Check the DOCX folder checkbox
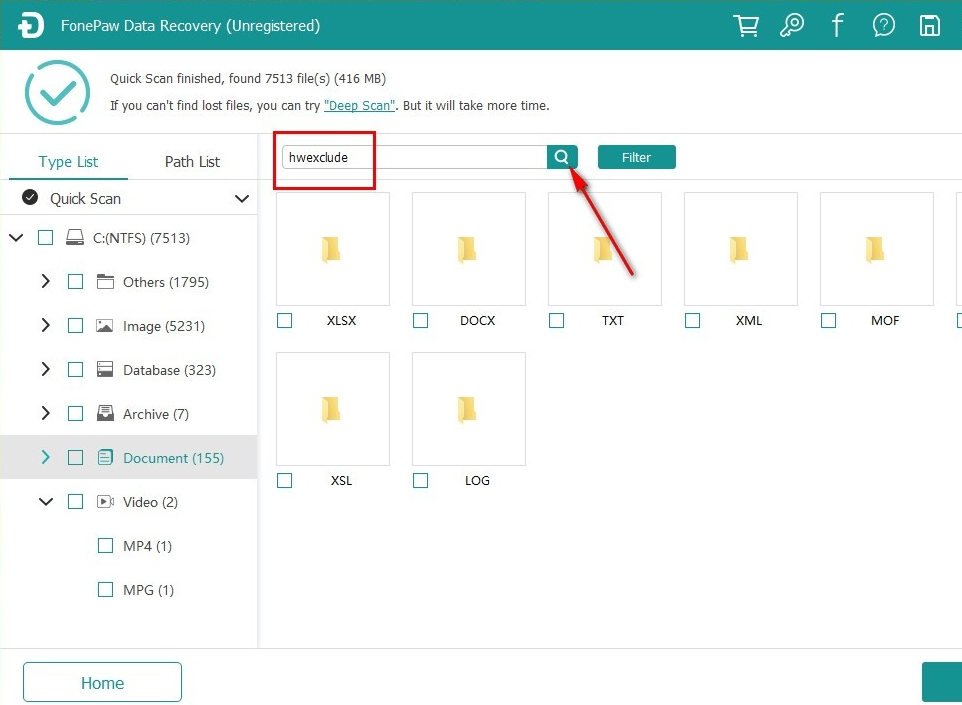Viewport: 962px width, 705px height. click(x=420, y=320)
